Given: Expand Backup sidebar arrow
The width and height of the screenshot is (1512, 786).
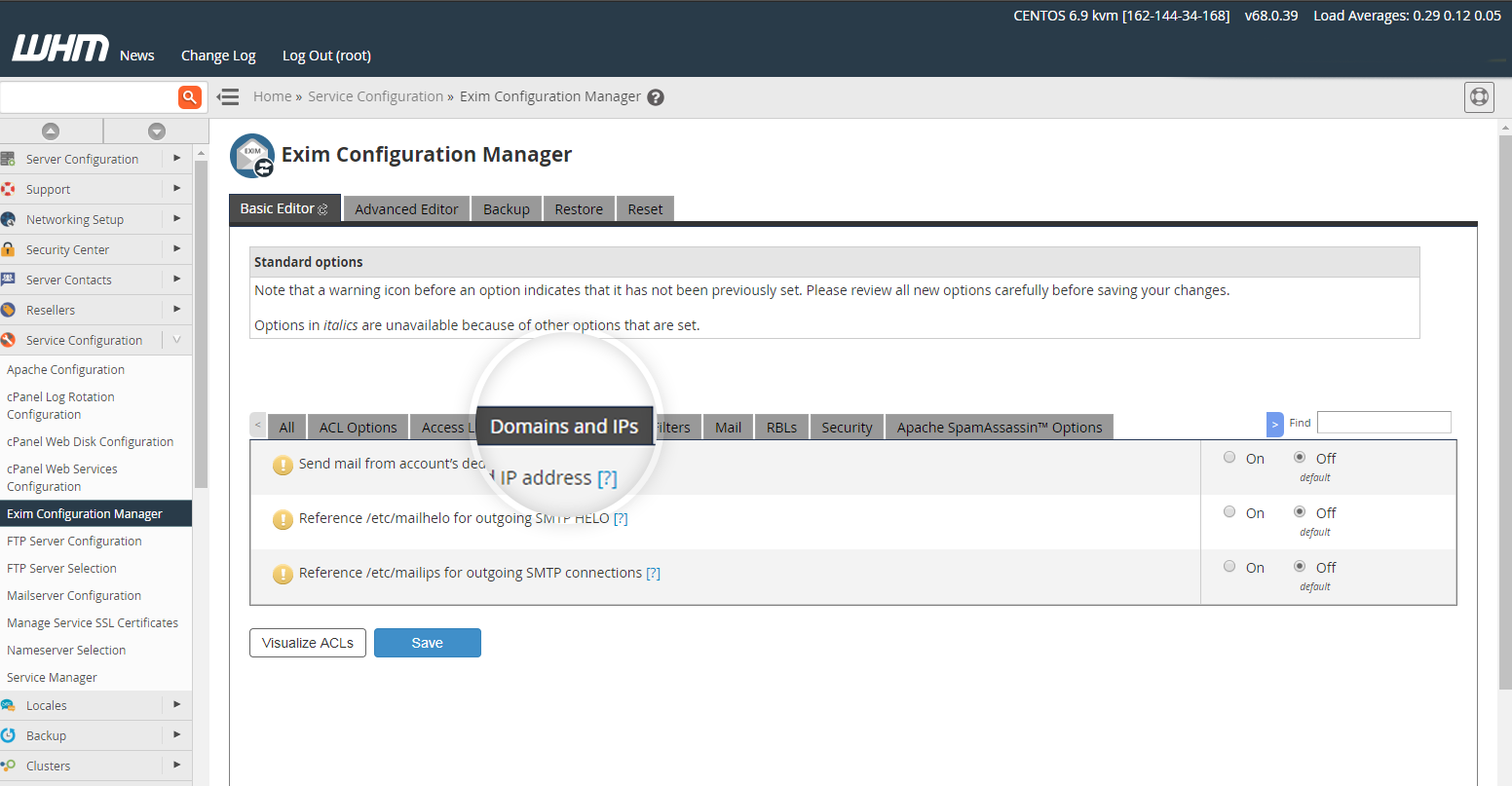Looking at the screenshot, I should pos(176,734).
